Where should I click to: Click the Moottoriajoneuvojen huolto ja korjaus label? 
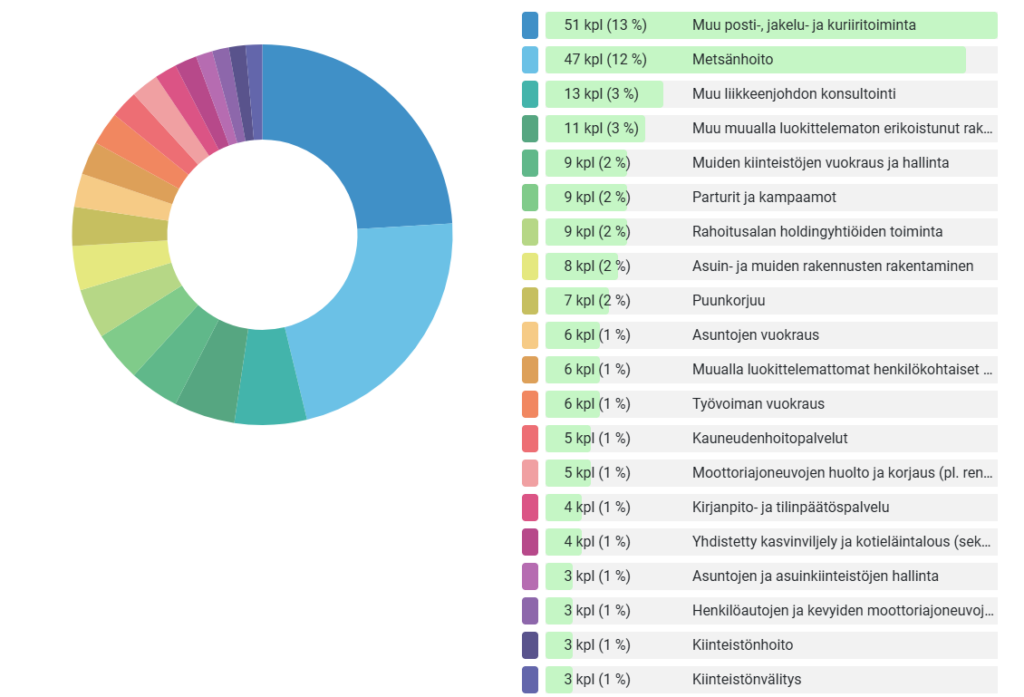pyautogui.click(x=840, y=473)
